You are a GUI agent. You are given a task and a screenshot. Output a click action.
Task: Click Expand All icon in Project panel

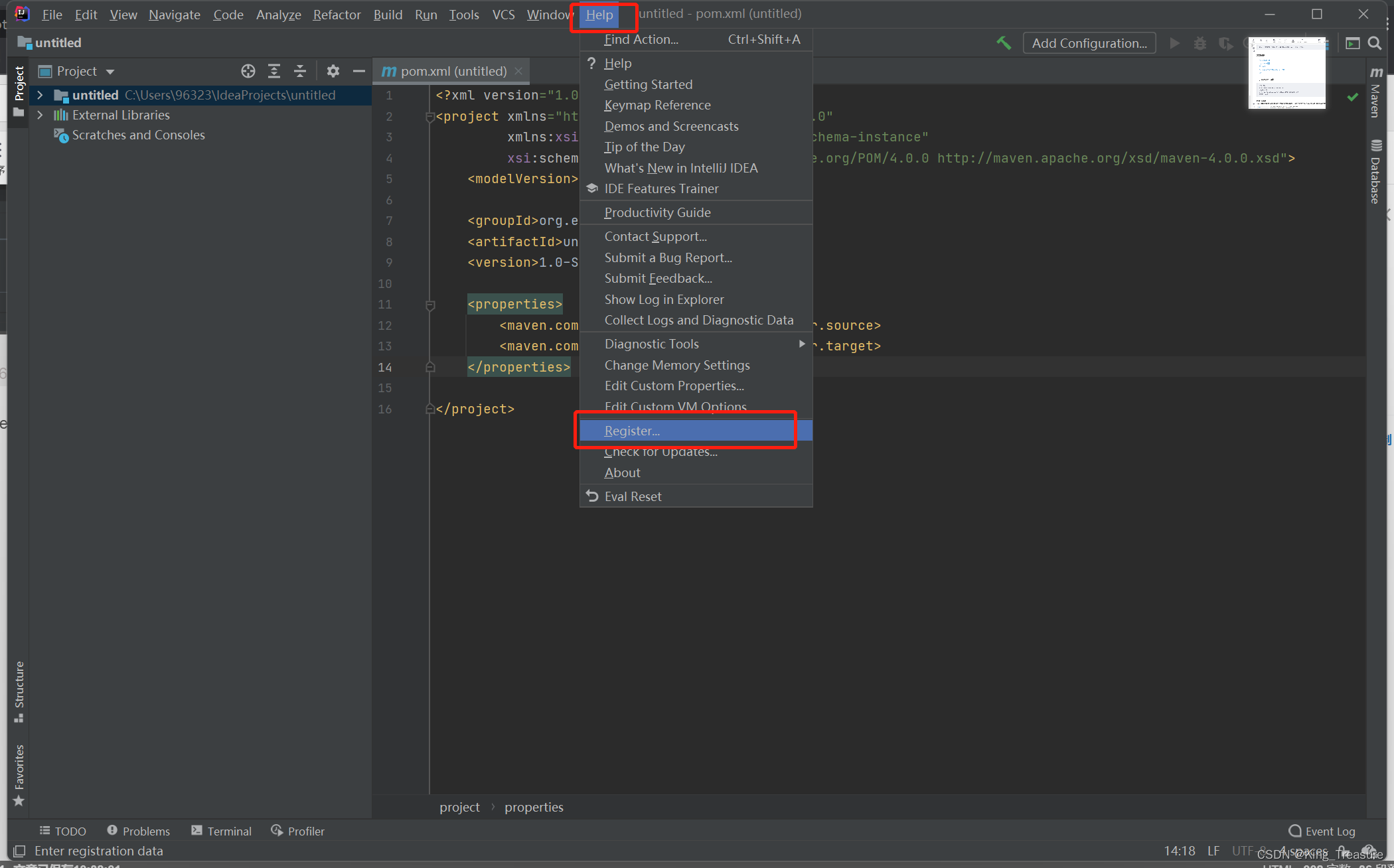[273, 71]
